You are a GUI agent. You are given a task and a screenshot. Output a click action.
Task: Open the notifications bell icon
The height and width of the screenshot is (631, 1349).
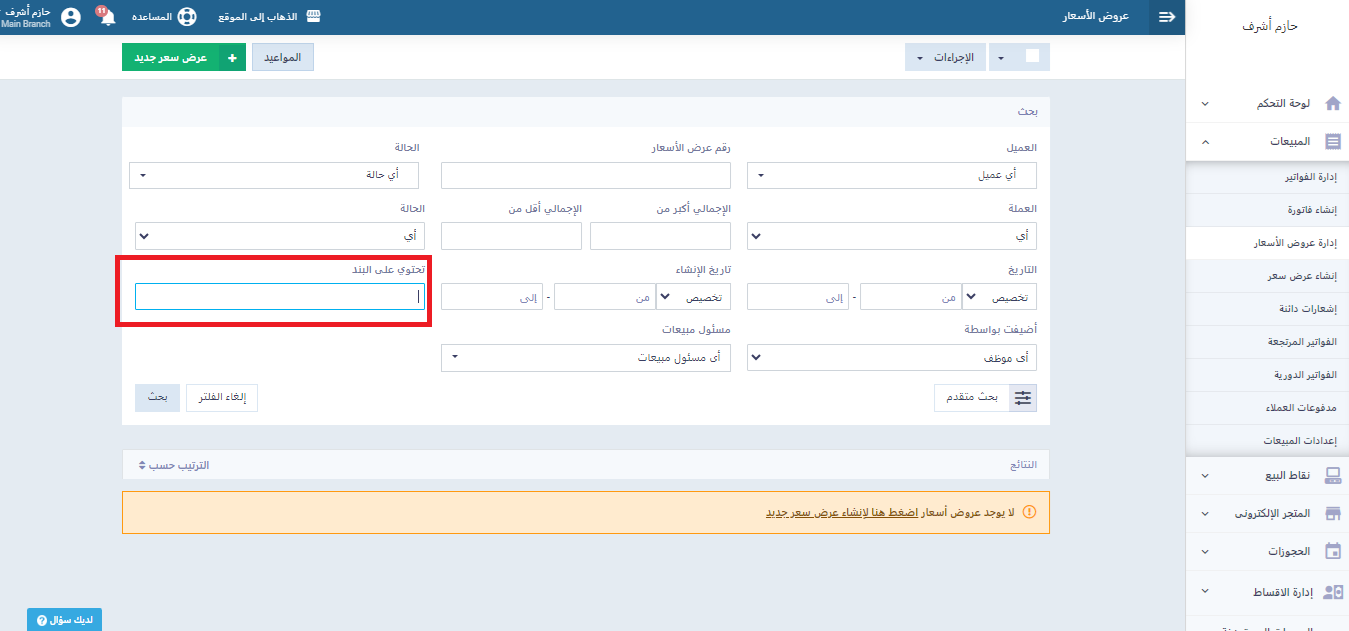[x=107, y=17]
